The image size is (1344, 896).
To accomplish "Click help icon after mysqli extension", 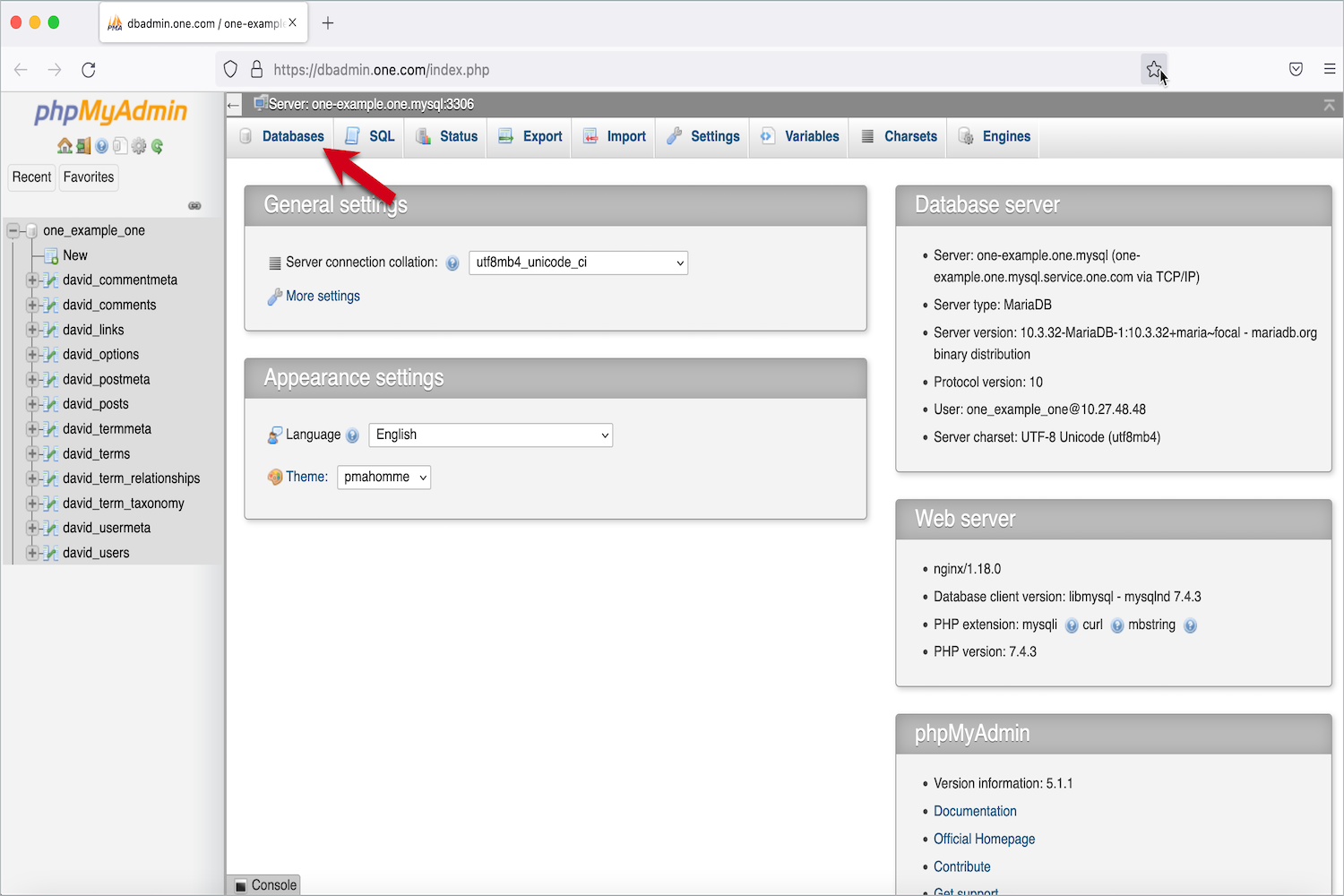I will point(1072,625).
